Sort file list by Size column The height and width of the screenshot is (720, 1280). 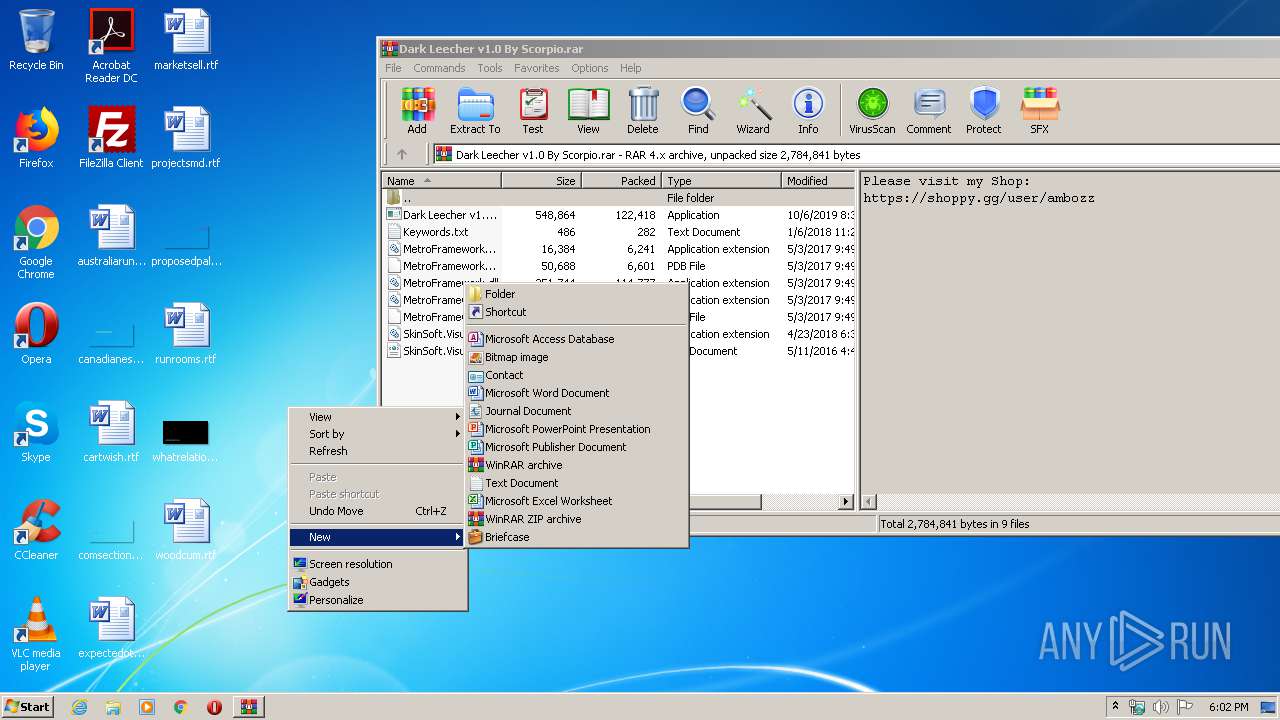pyautogui.click(x=541, y=181)
